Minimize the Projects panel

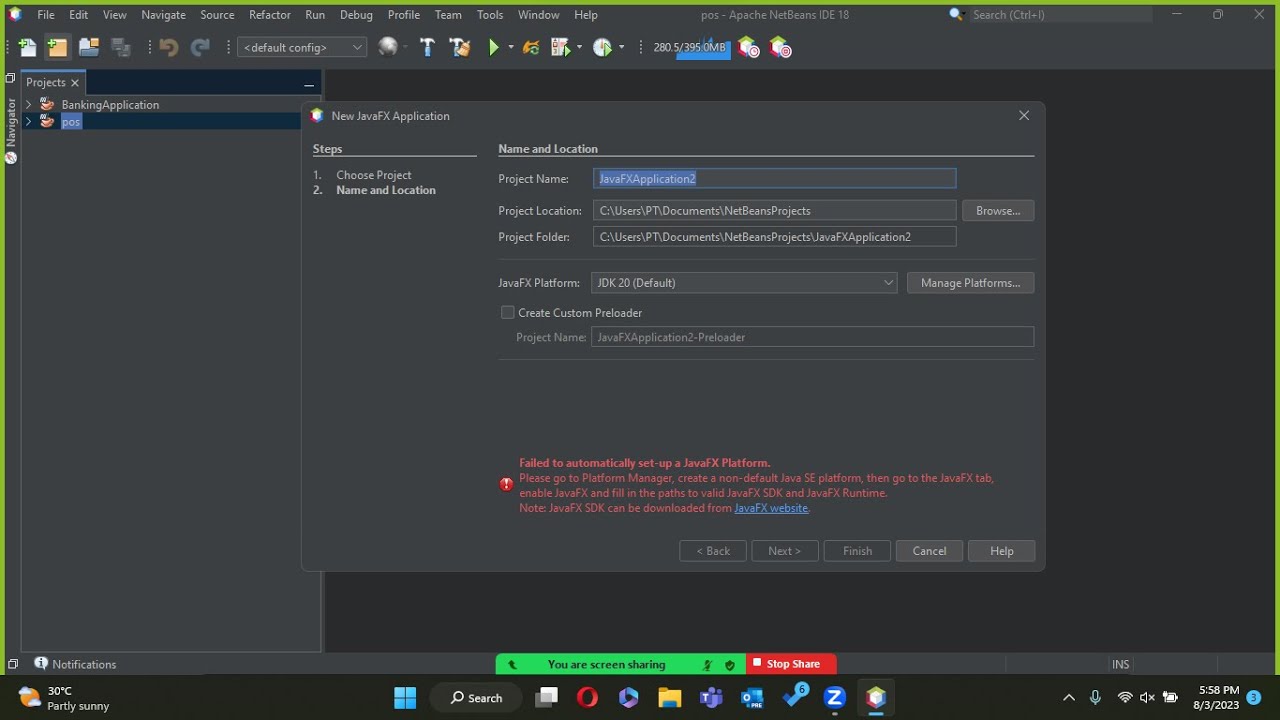(309, 85)
